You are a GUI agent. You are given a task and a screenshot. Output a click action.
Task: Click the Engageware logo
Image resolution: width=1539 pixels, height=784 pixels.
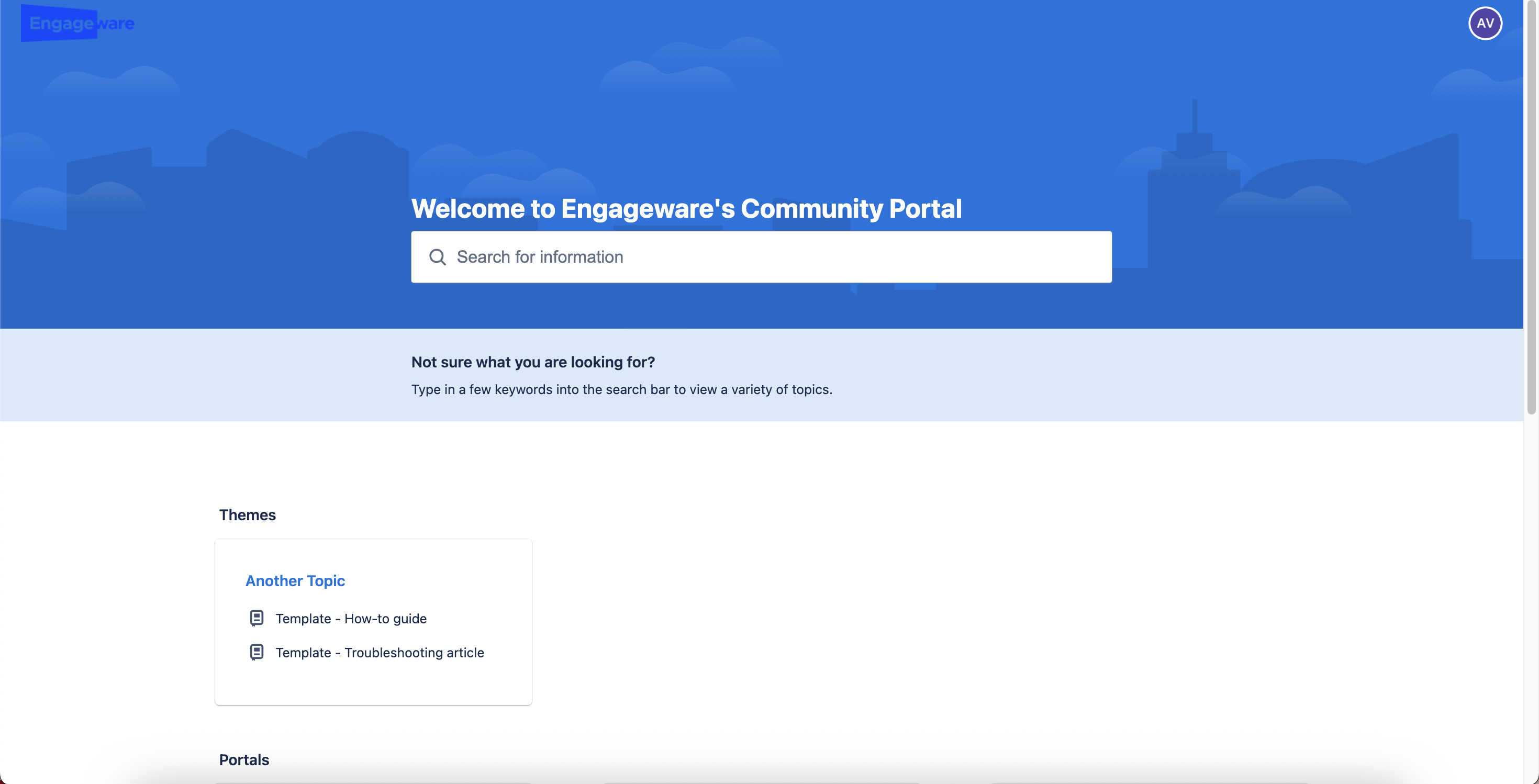point(77,23)
